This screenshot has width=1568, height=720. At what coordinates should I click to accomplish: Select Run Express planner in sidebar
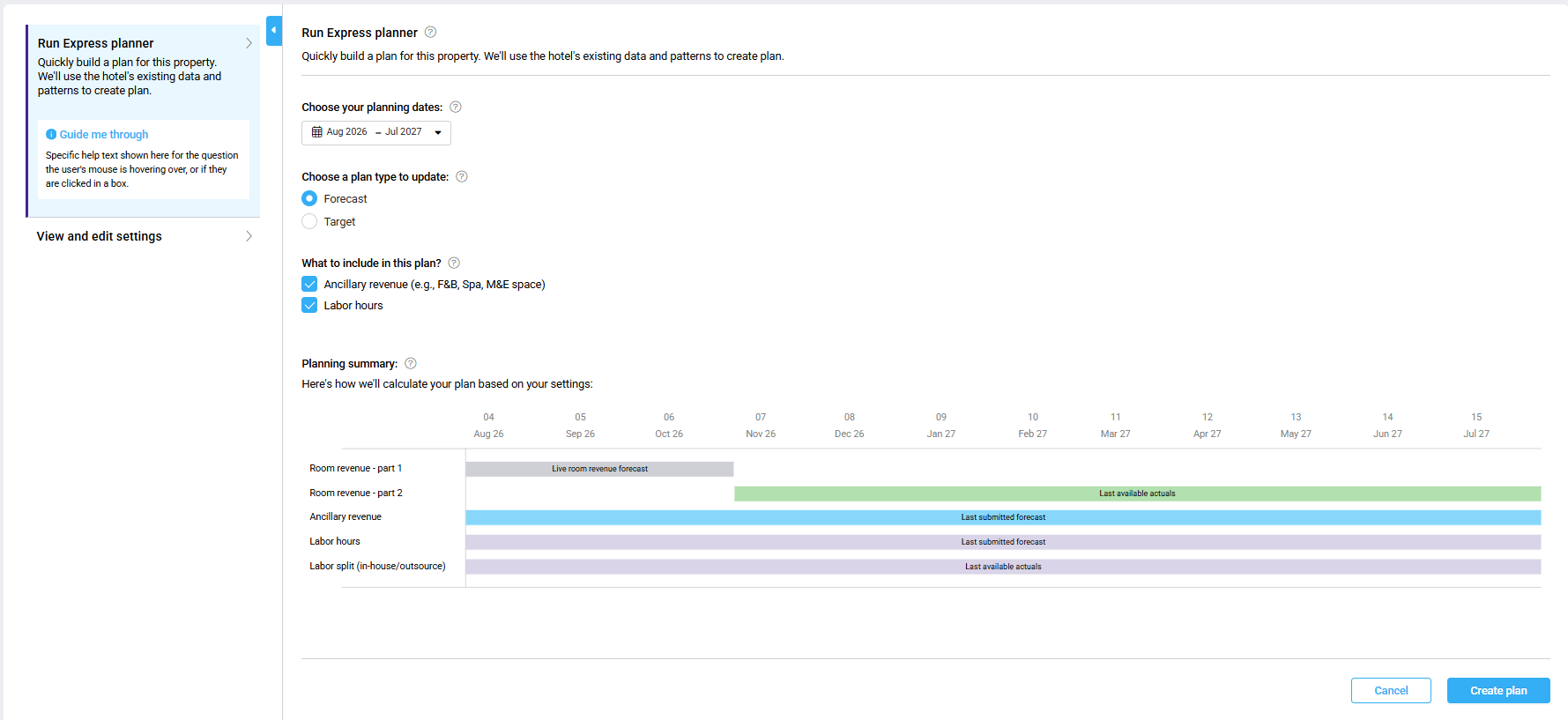point(96,43)
